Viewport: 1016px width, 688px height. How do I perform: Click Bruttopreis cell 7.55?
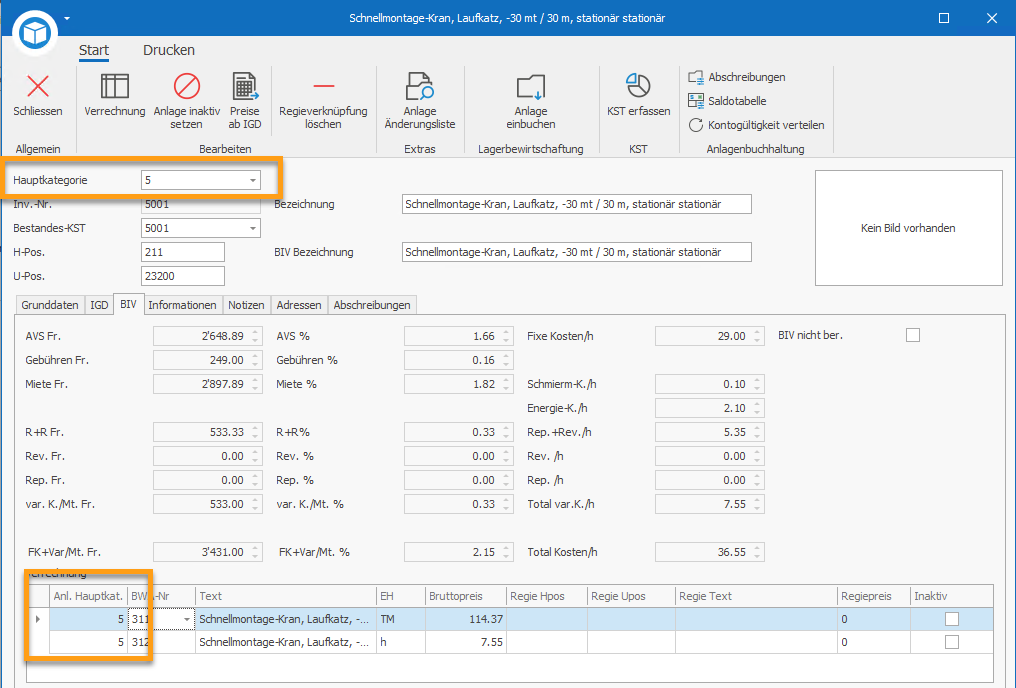point(465,642)
